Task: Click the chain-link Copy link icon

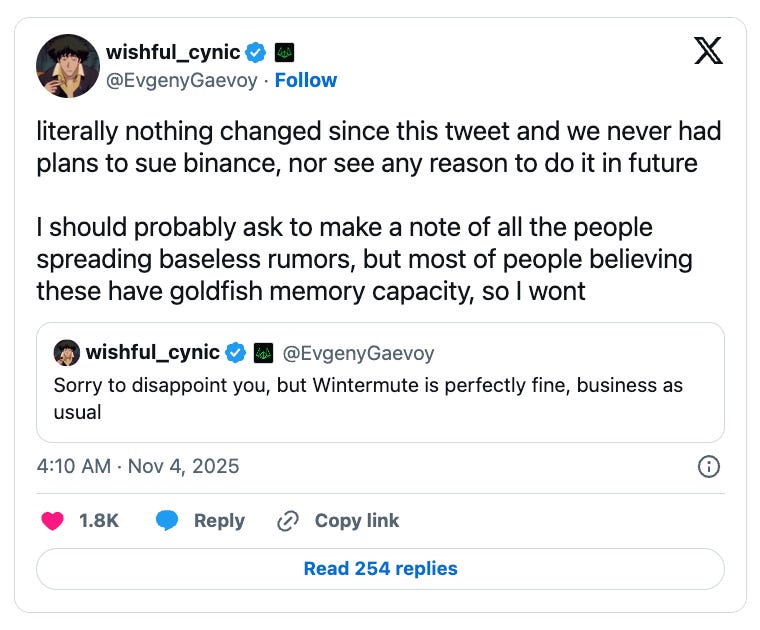Action: 289,521
